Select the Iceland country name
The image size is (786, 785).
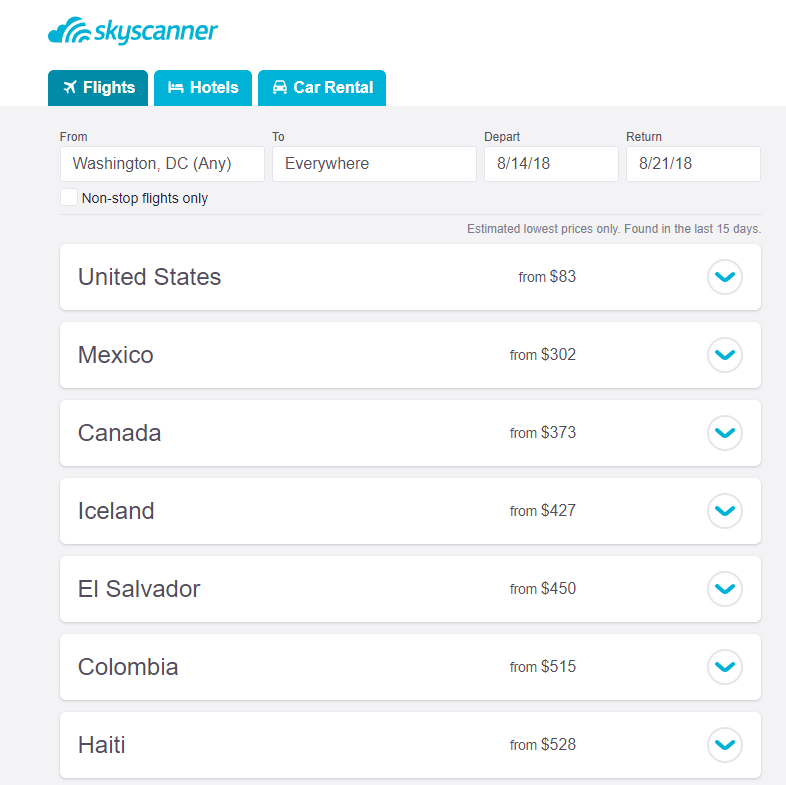(116, 511)
